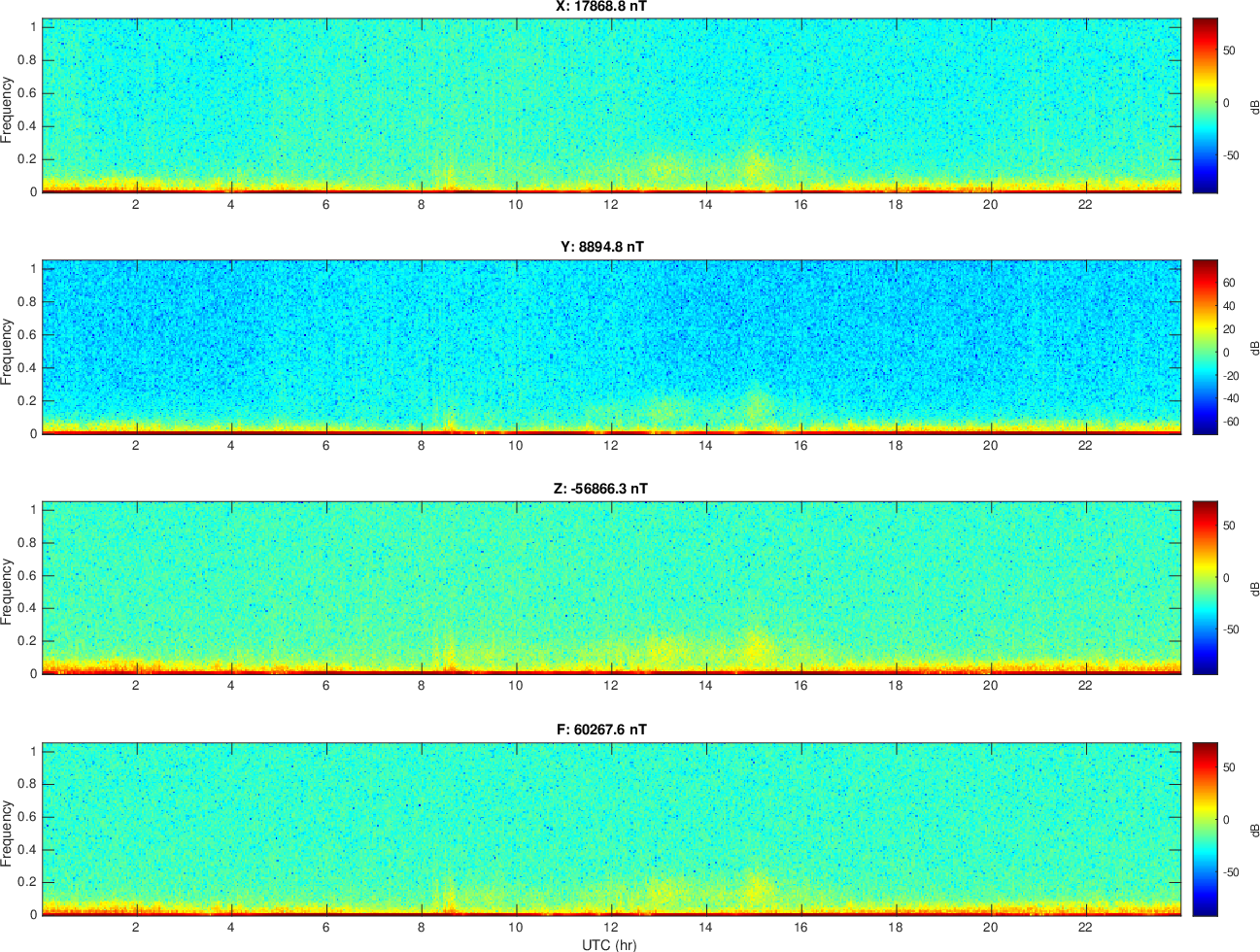Click the dB label beside the F colorbar
This screenshot has width=1260, height=952.
(x=1254, y=831)
